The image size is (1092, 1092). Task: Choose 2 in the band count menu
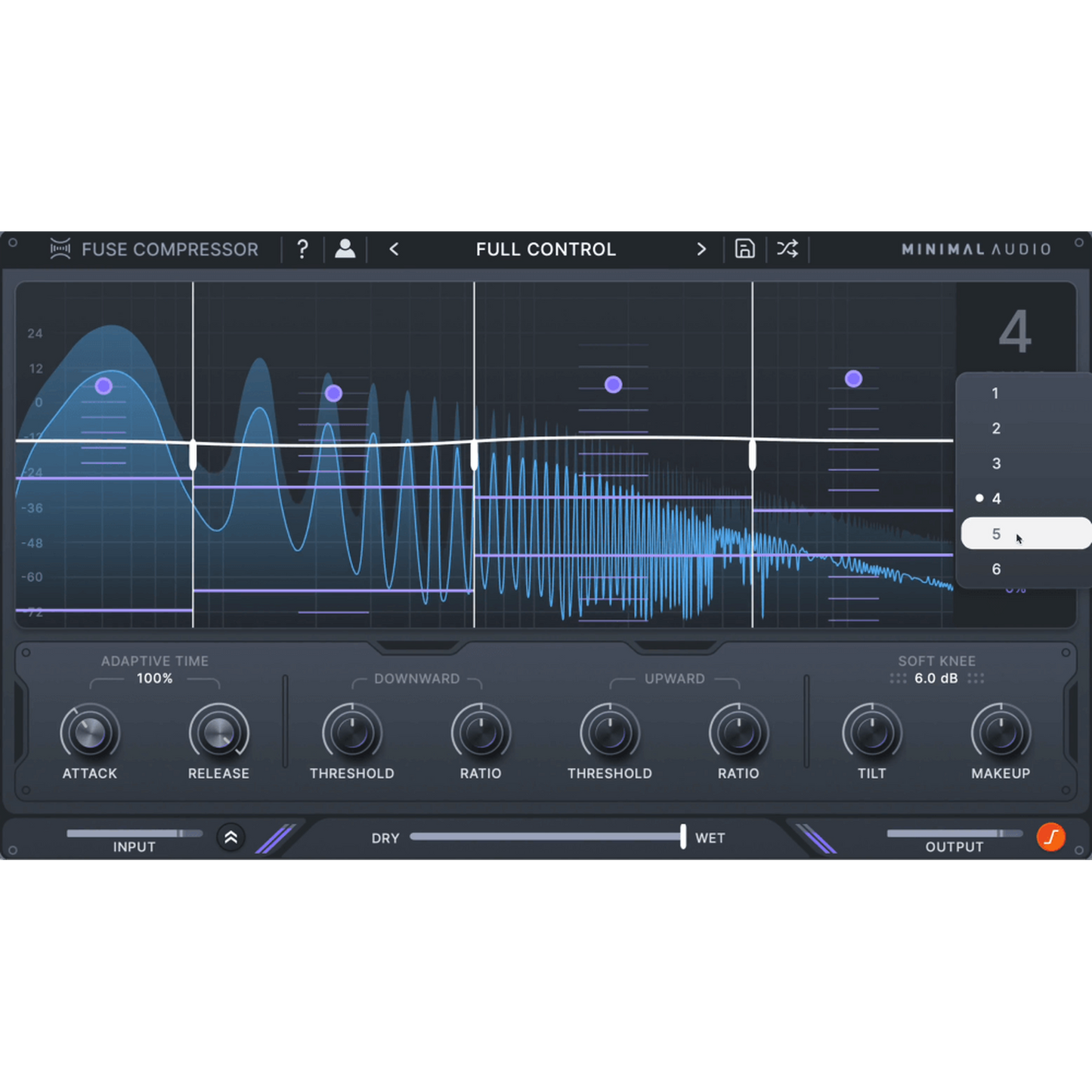996,428
